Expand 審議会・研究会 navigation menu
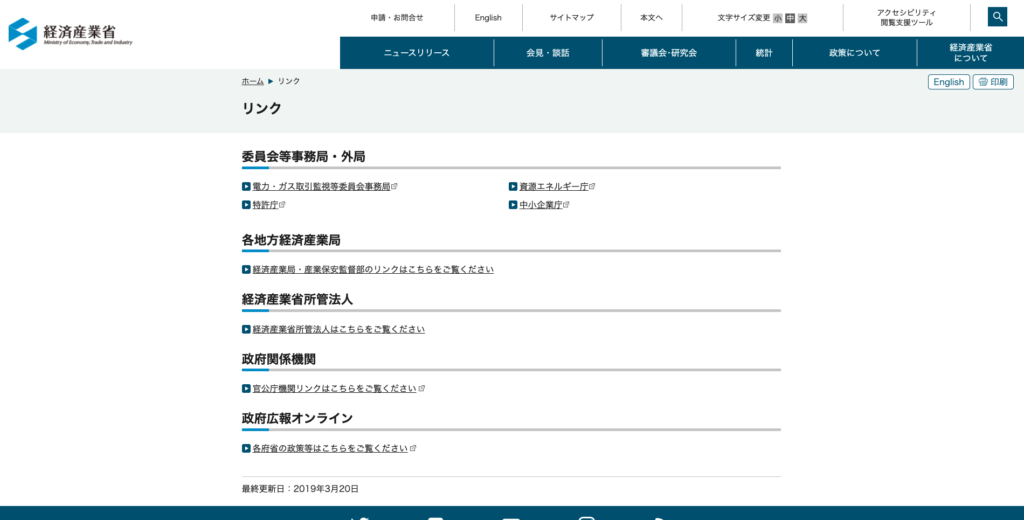The image size is (1024, 520). [669, 53]
